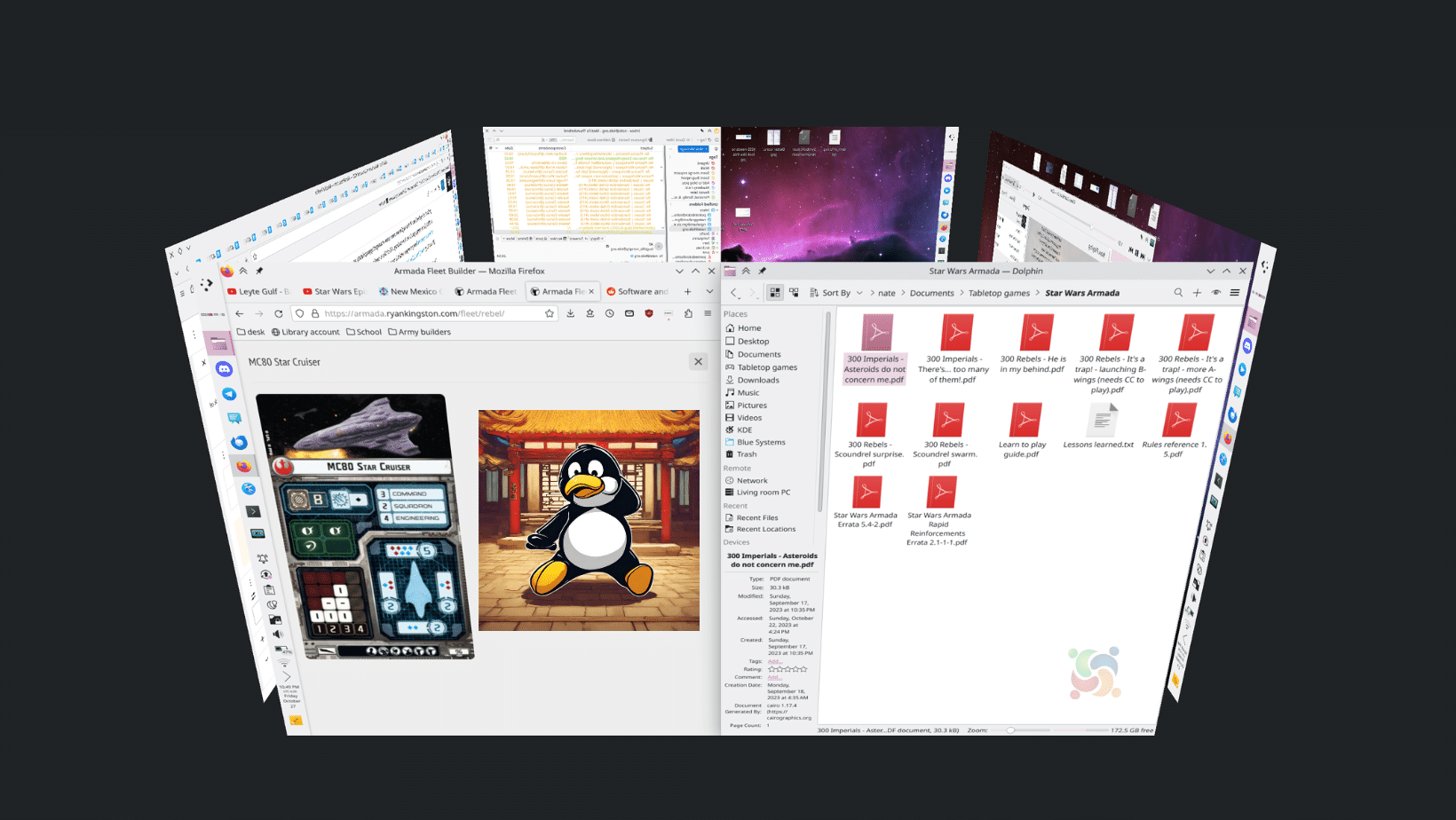Click the mail envelope icon in Firefox's toolbar
Screen dimensions: 1456x820
pos(629,313)
